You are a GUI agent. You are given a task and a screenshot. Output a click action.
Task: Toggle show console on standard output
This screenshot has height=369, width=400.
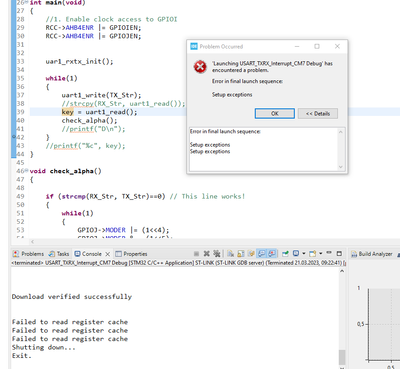click(x=262, y=254)
